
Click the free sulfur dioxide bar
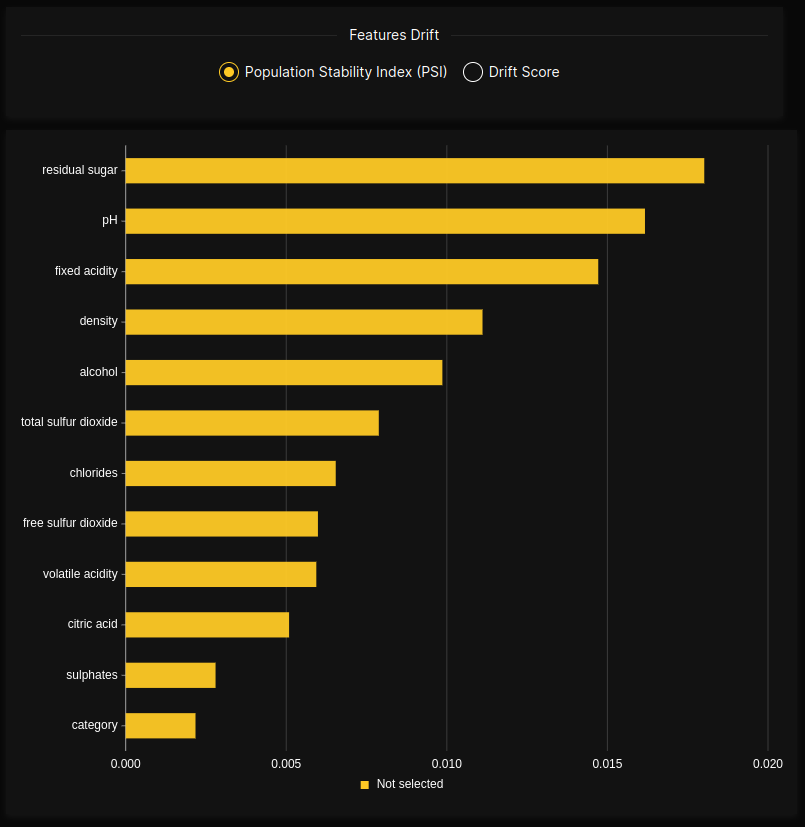[221, 524]
